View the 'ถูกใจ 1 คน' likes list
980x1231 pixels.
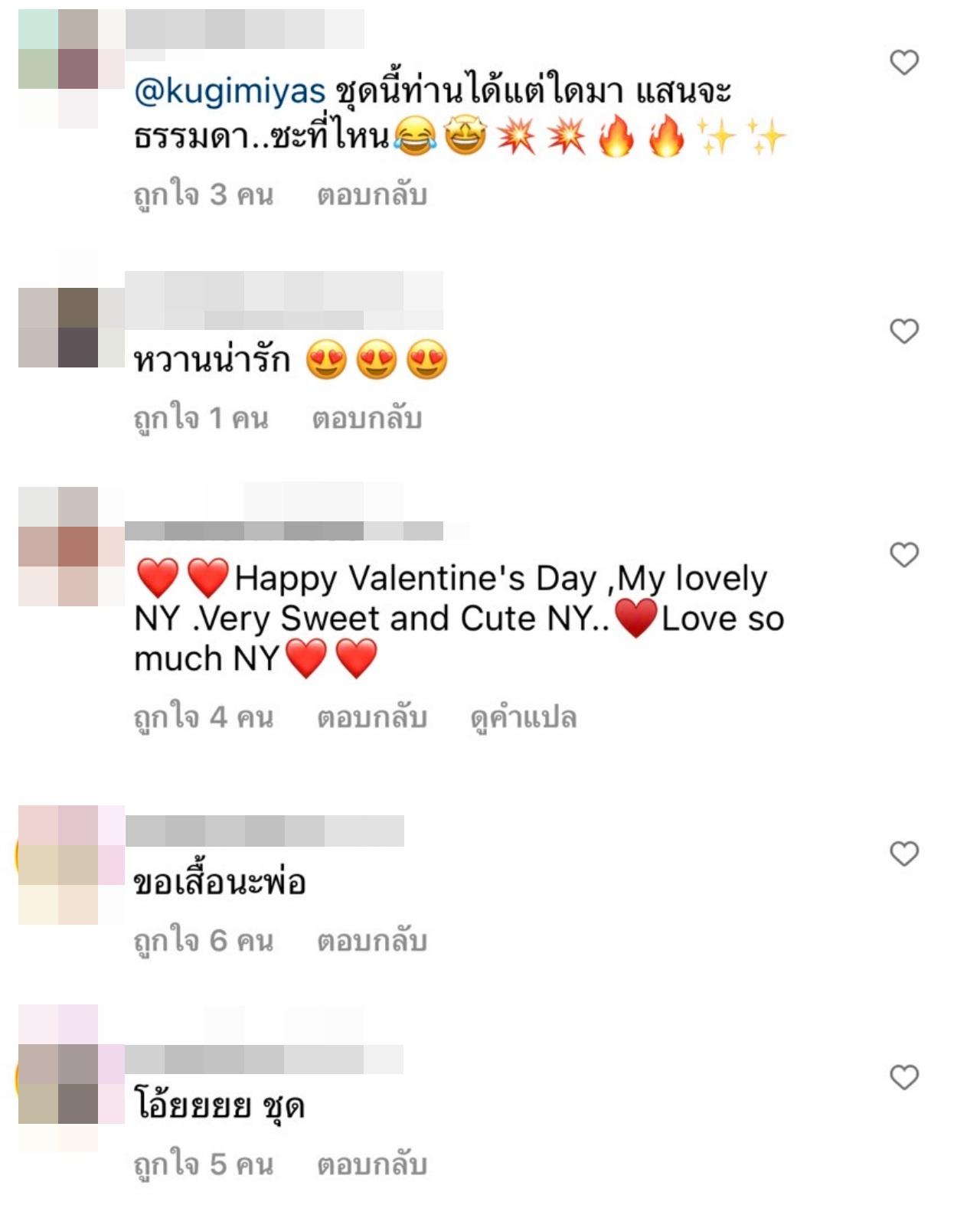click(201, 418)
